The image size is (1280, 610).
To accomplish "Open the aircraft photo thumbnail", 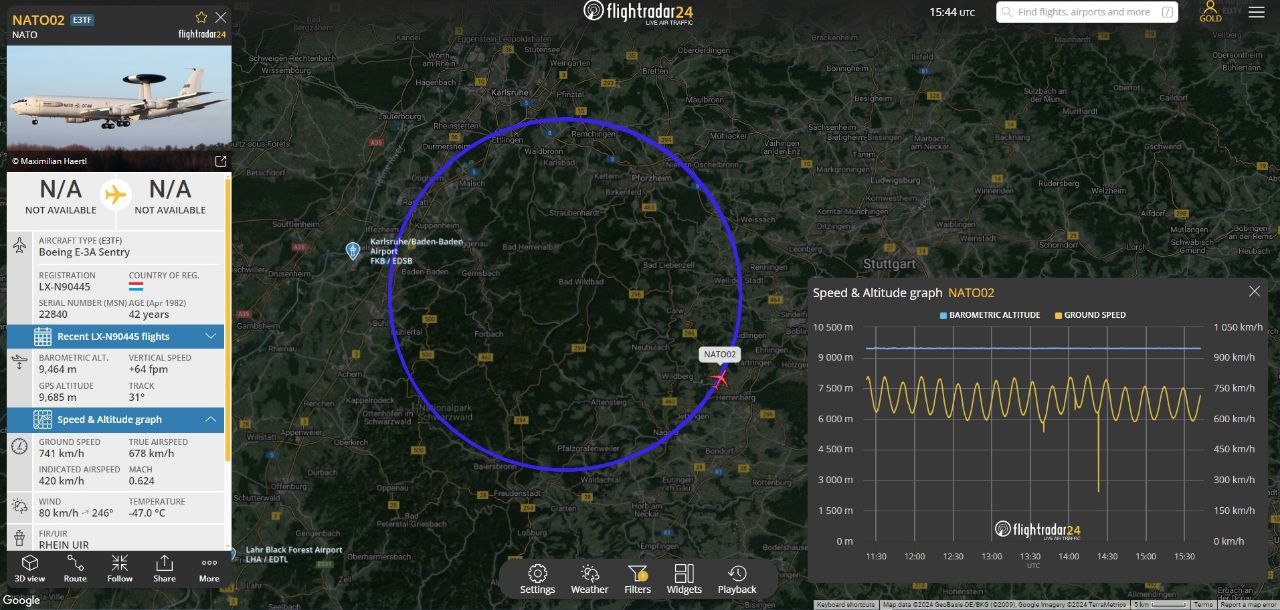I will coord(119,108).
